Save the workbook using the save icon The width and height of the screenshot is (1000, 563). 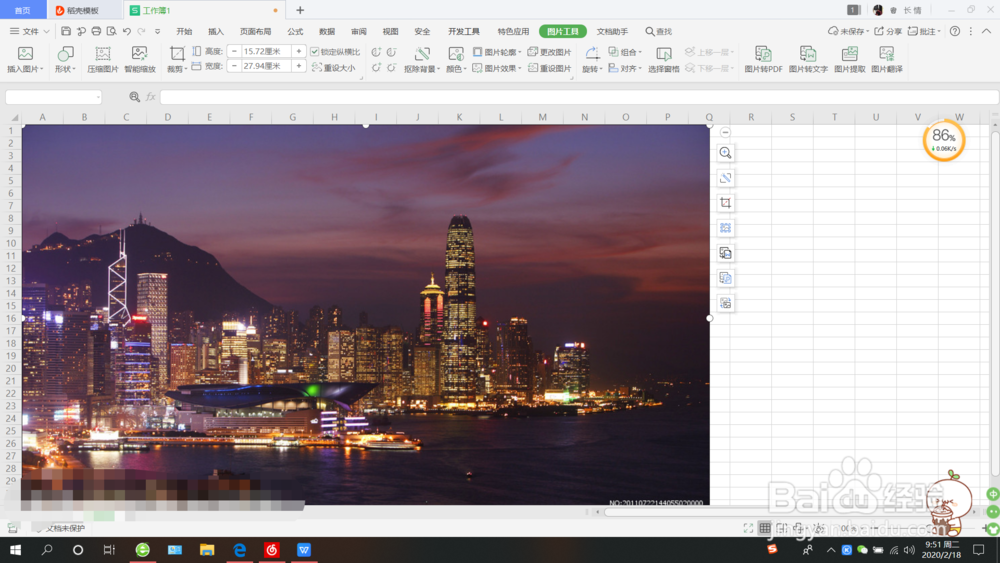(x=66, y=31)
